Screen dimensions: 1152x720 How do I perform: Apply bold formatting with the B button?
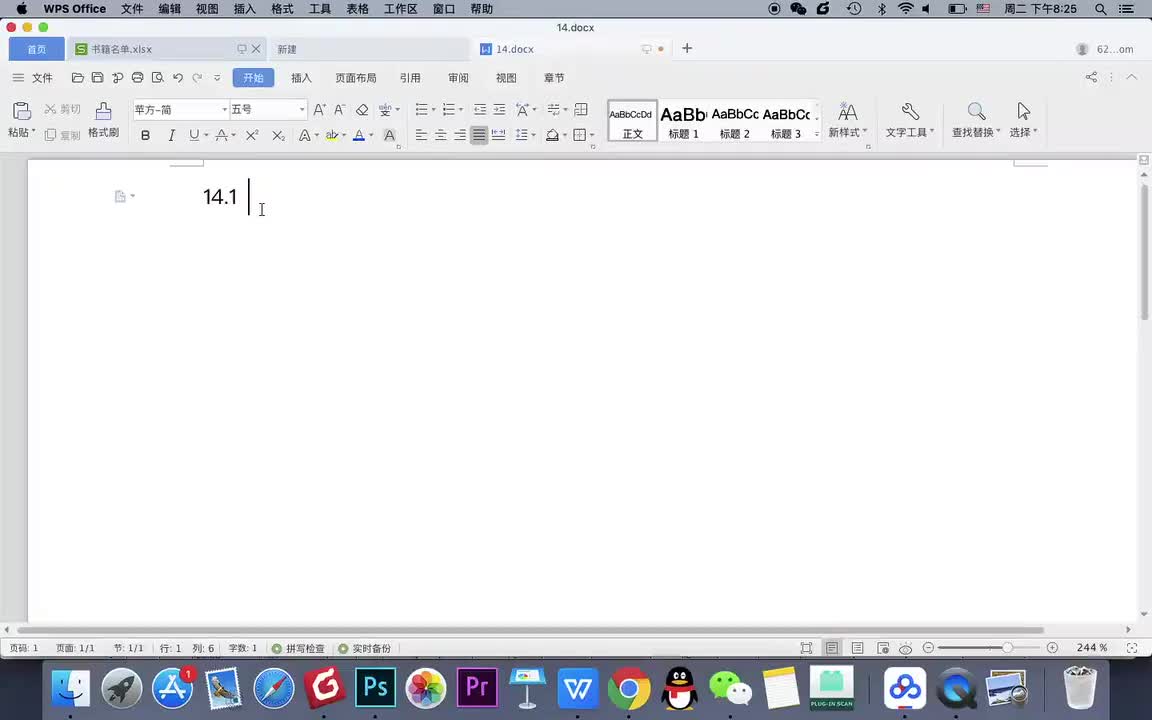point(145,135)
